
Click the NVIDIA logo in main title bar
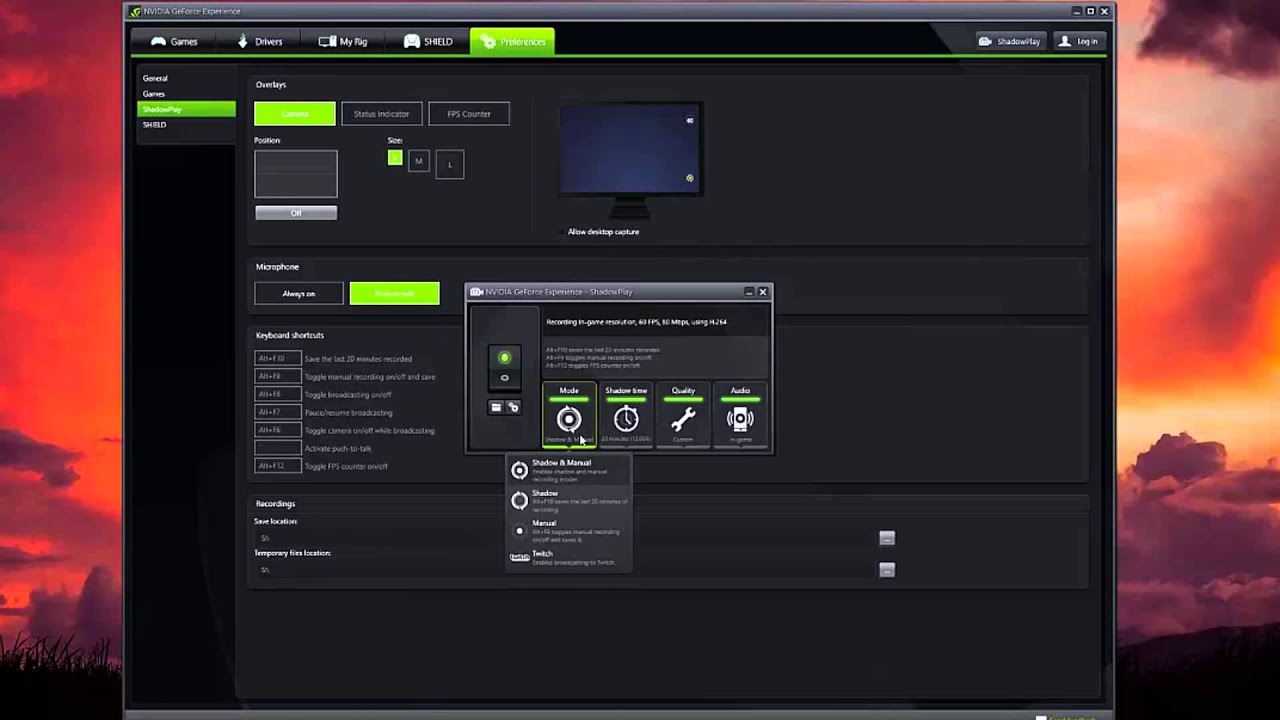tap(135, 11)
